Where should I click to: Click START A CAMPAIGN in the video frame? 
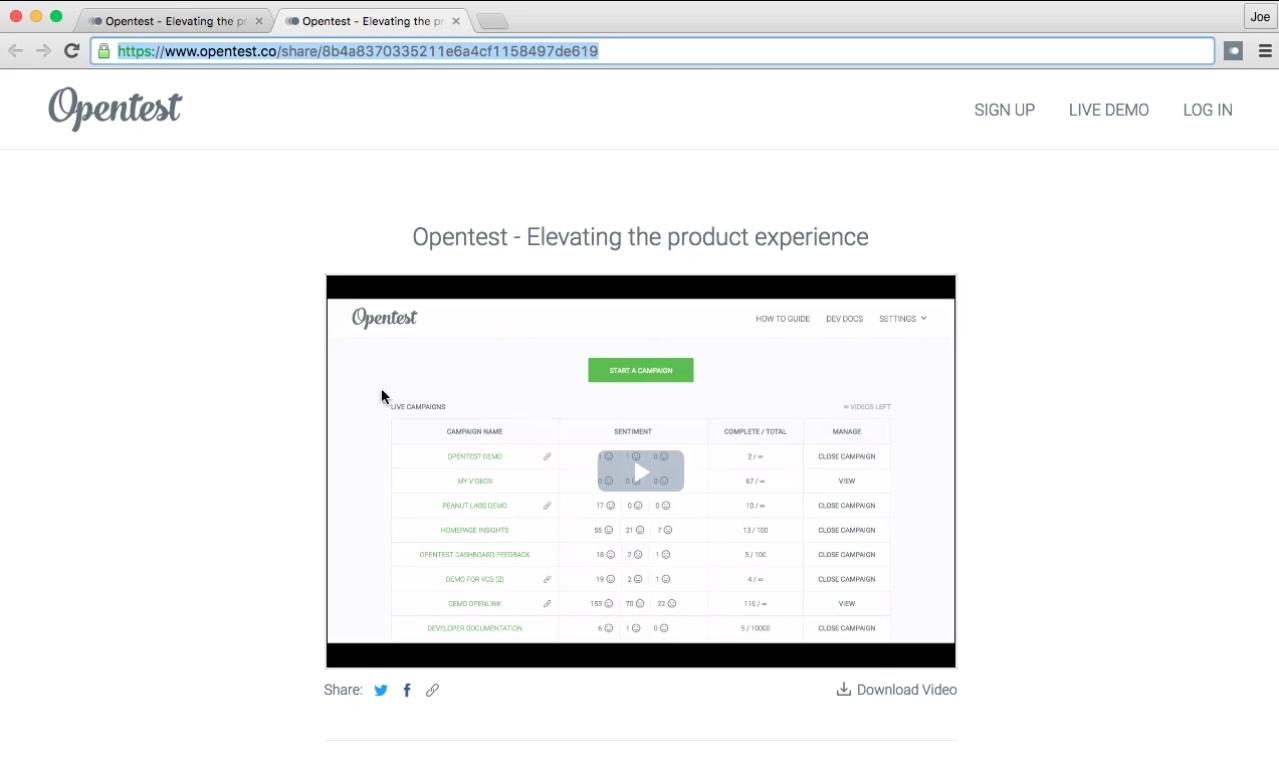coord(641,370)
